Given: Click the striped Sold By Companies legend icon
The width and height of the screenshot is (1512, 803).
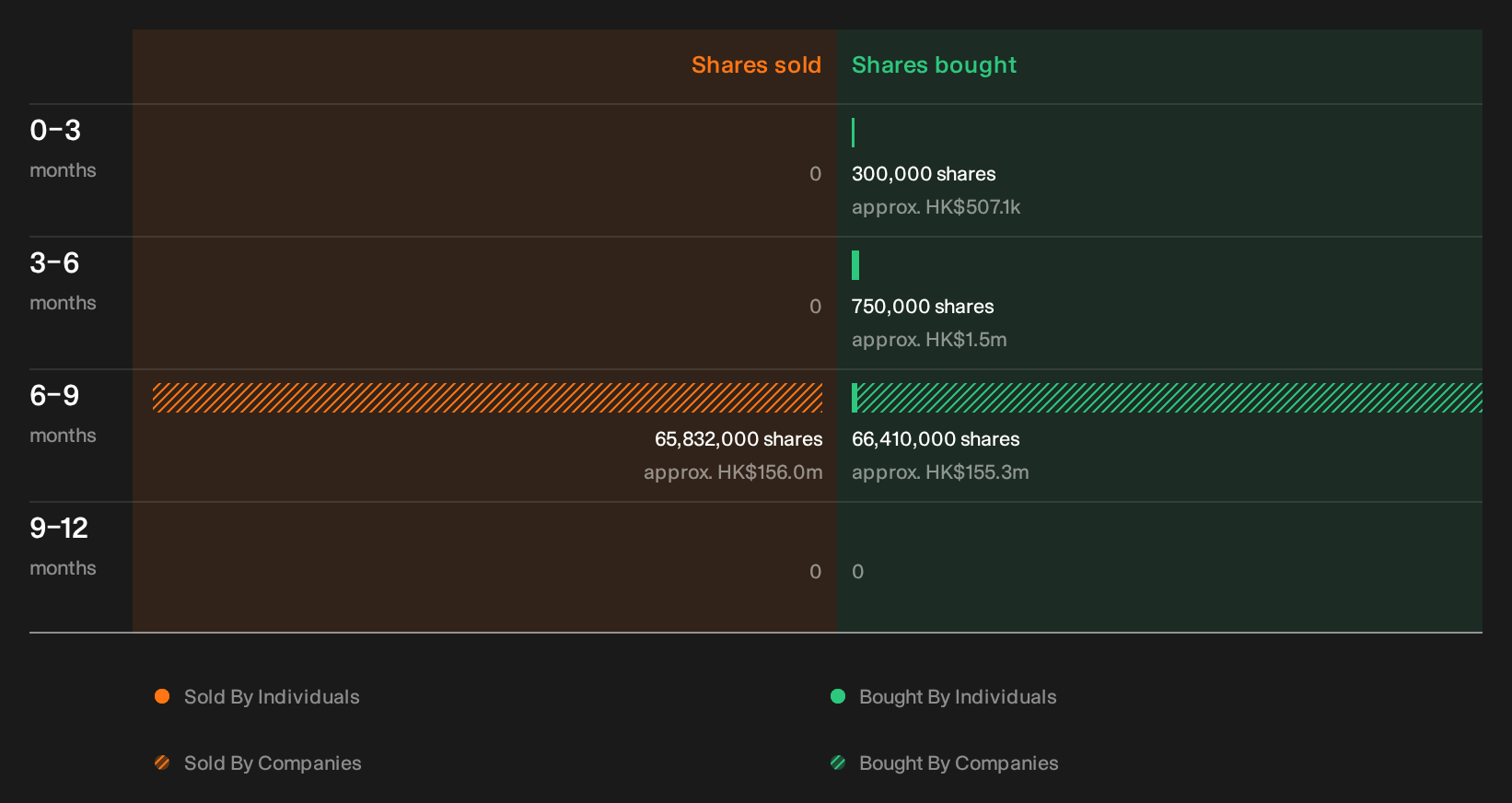Looking at the screenshot, I should pos(162,762).
